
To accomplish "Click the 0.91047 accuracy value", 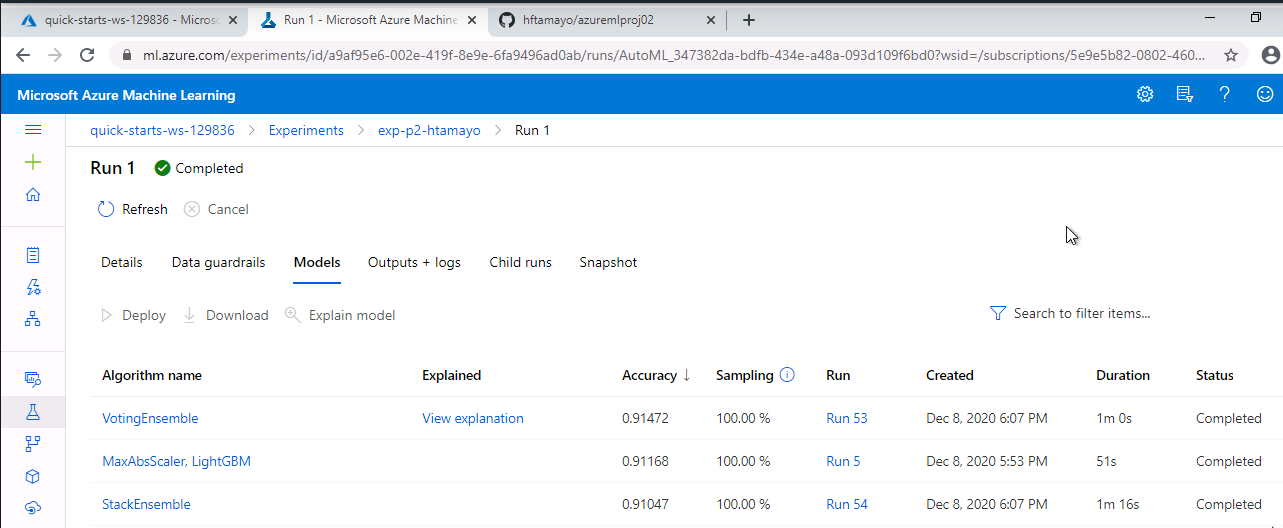I will tap(645, 504).
